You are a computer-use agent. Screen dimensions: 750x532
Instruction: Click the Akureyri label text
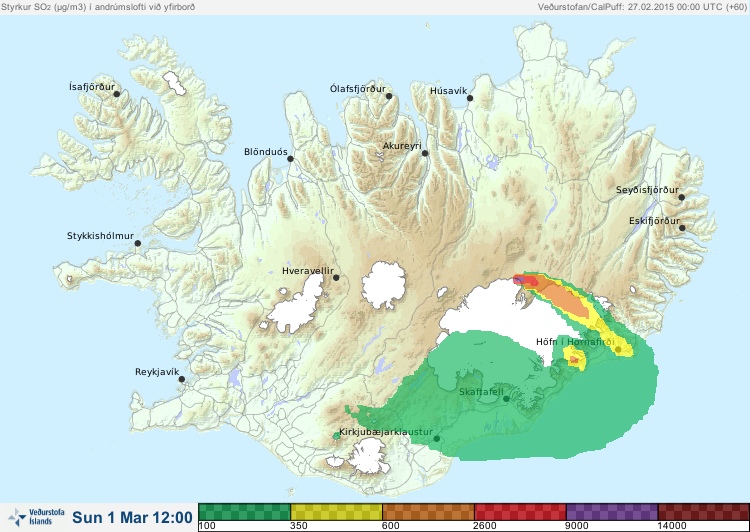pyautogui.click(x=402, y=146)
